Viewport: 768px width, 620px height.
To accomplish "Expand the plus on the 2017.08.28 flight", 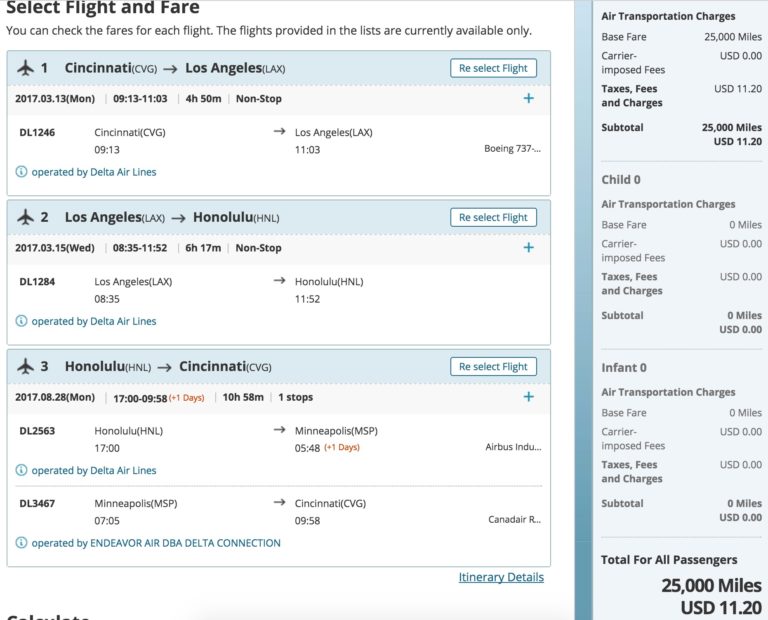I will tap(528, 397).
